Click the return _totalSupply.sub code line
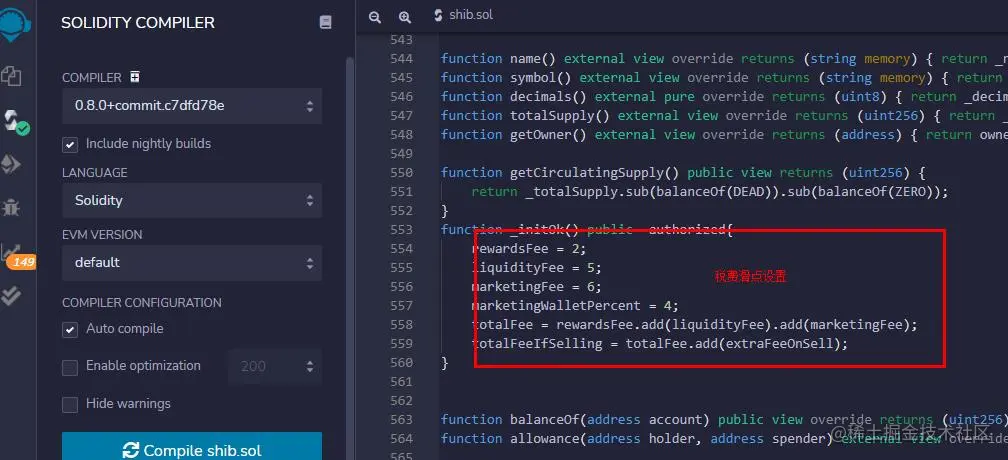The width and height of the screenshot is (1008, 460). coord(710,192)
